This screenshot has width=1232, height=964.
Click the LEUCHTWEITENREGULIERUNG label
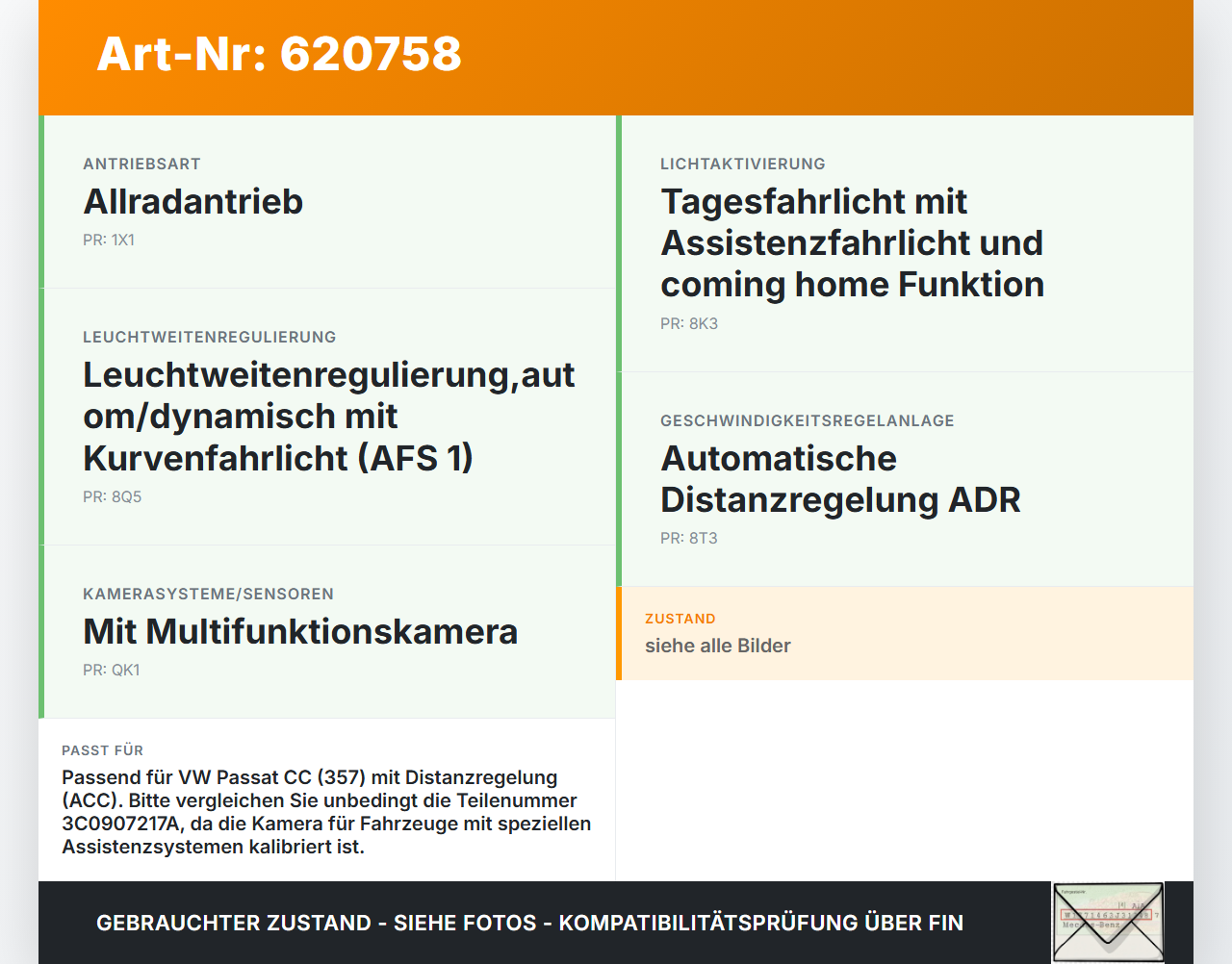pyautogui.click(x=210, y=338)
